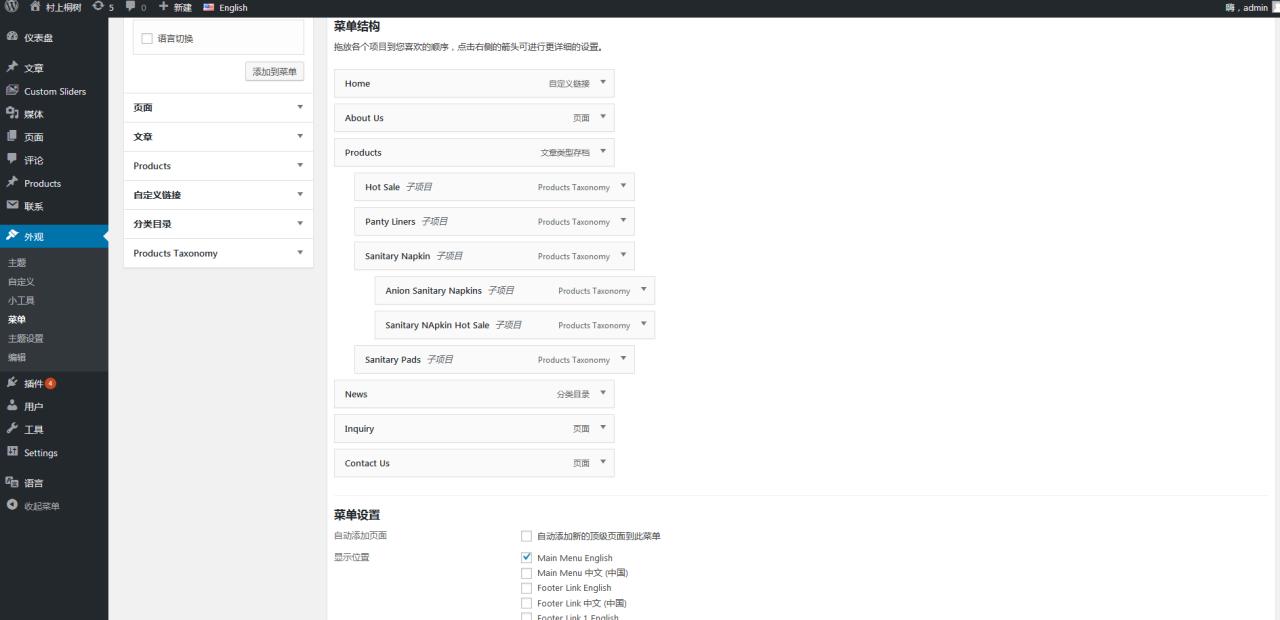This screenshot has width=1280, height=620.
Task: Click the Settings icon in sidebar
Action: pyautogui.click(x=12, y=452)
